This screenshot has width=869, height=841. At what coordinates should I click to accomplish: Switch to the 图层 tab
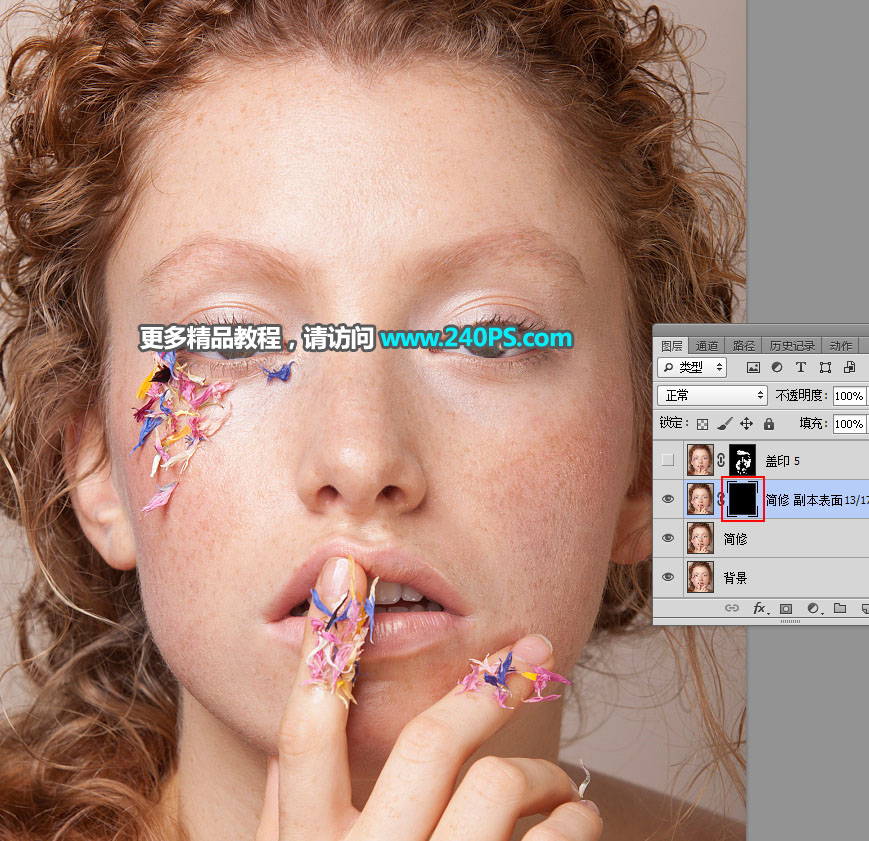[x=672, y=346]
